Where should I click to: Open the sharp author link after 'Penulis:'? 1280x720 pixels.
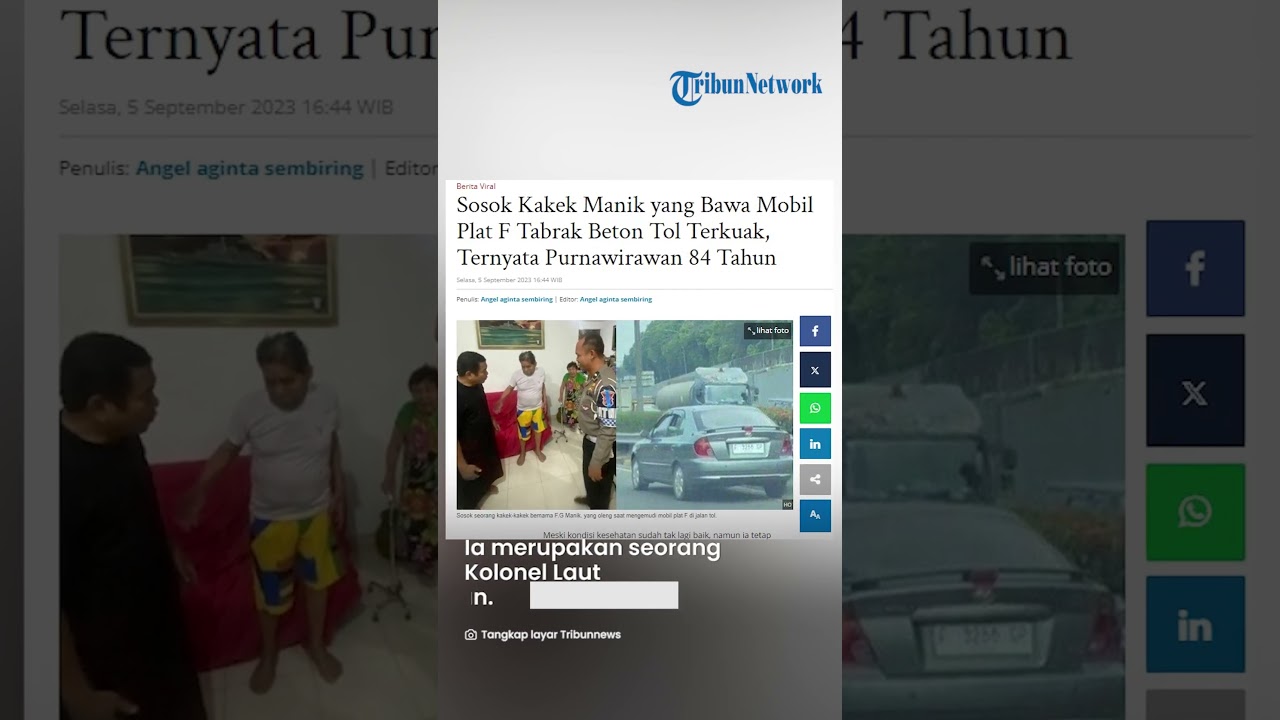516,299
